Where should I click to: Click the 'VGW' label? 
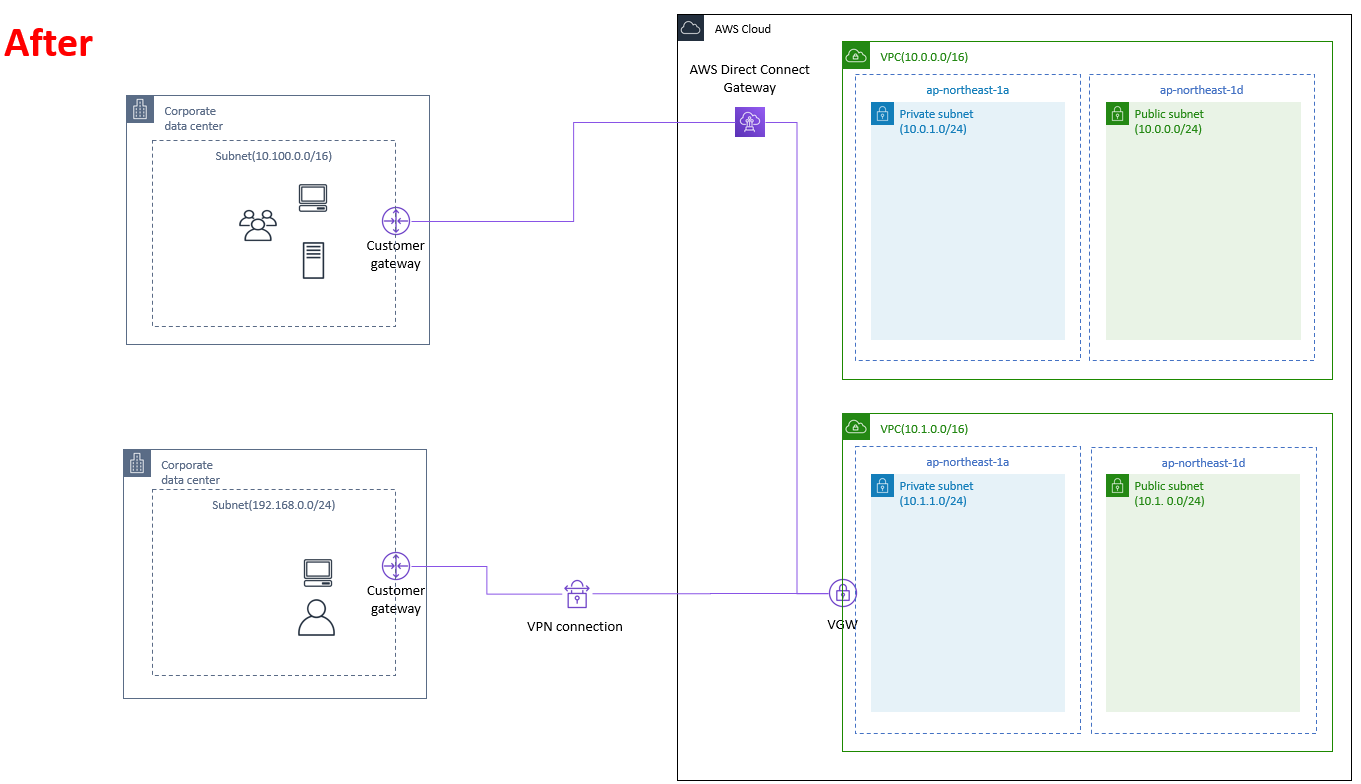pyautogui.click(x=843, y=624)
